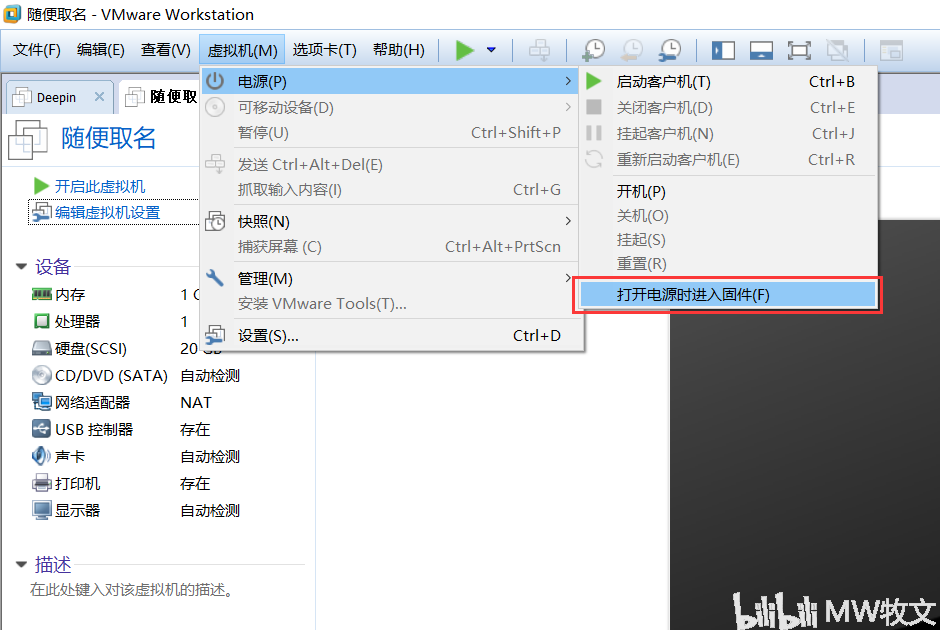Click the send Ctrl+Alt+Del toolbar icon

(540, 50)
